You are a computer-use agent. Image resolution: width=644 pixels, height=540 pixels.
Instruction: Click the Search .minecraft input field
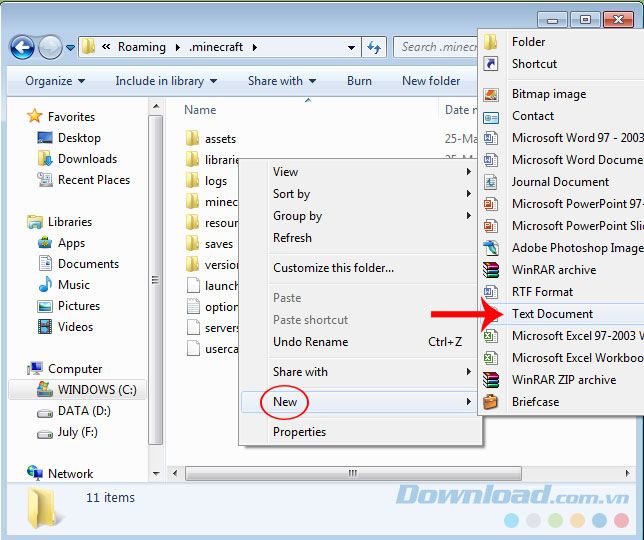436,47
